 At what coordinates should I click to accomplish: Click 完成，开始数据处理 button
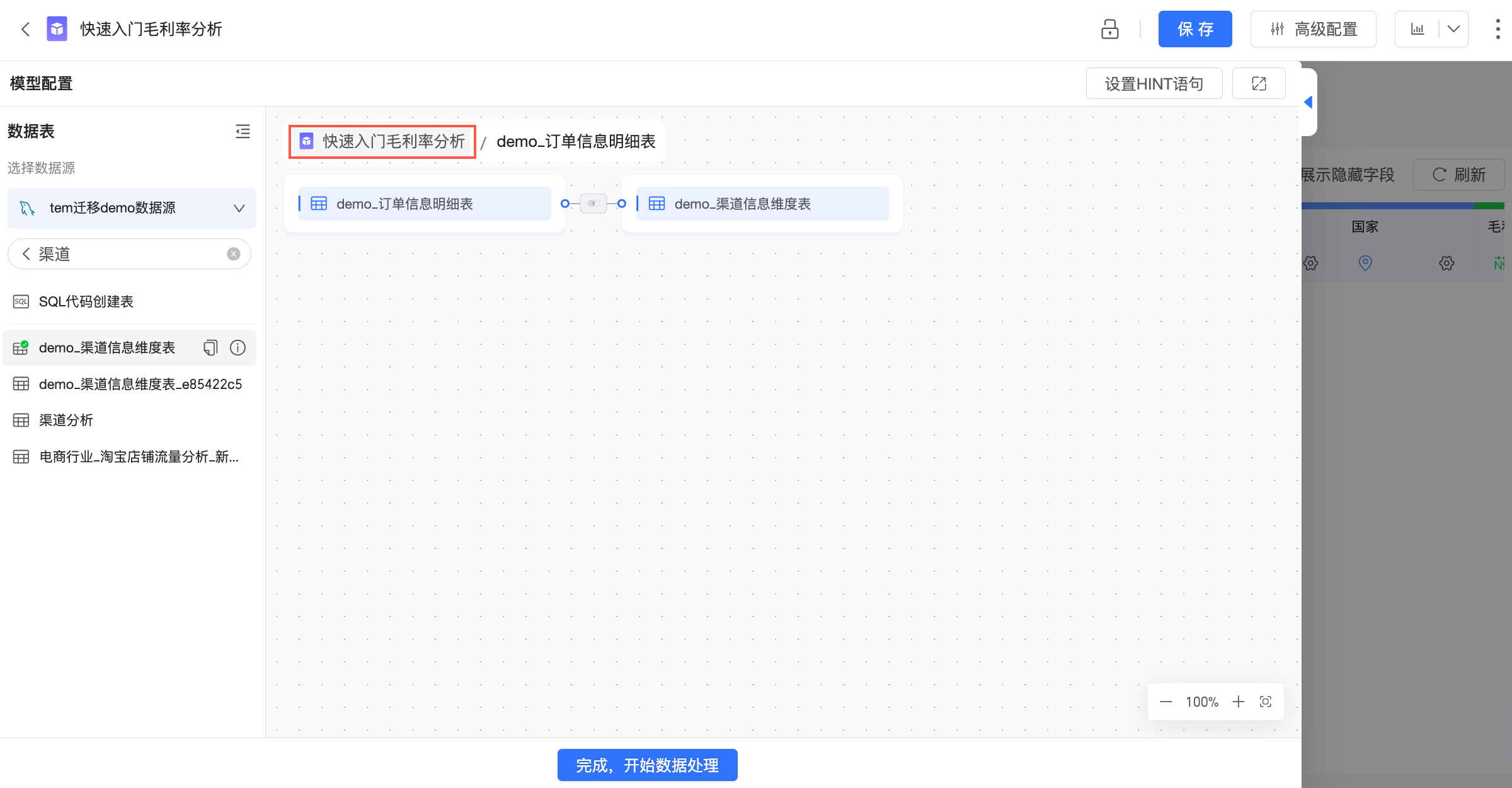point(647,765)
